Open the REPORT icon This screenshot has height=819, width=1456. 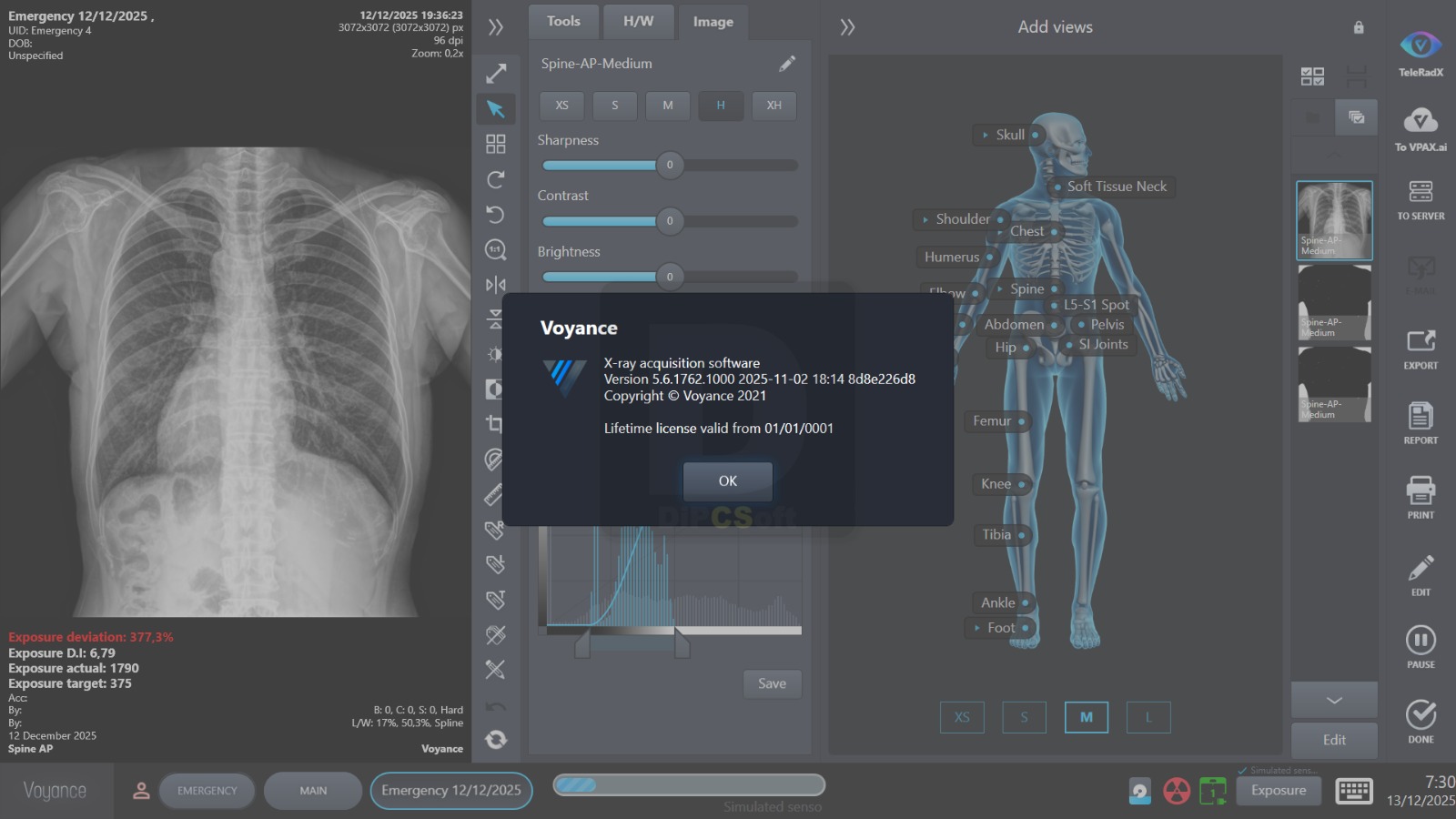click(x=1421, y=416)
